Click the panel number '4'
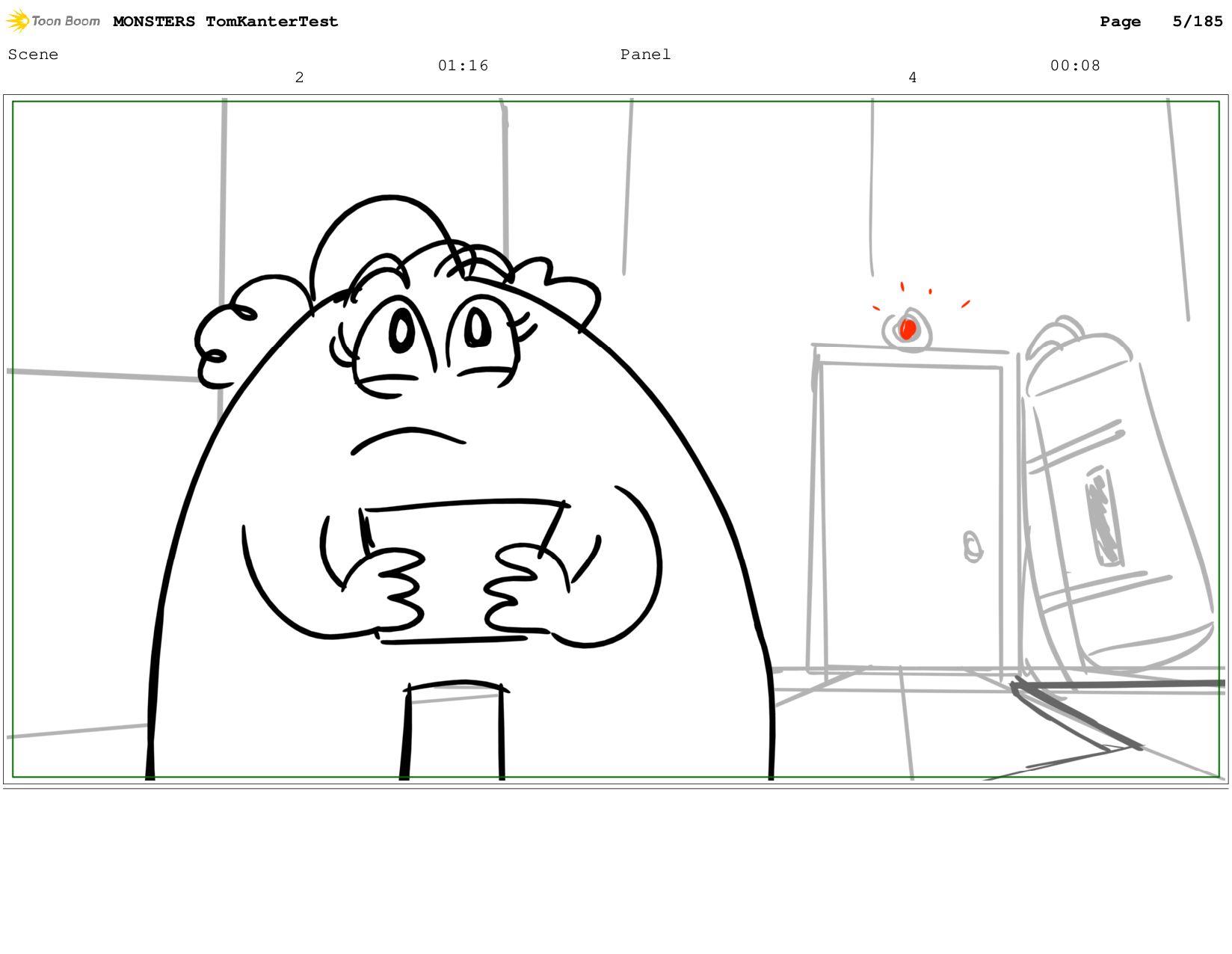 tap(913, 78)
